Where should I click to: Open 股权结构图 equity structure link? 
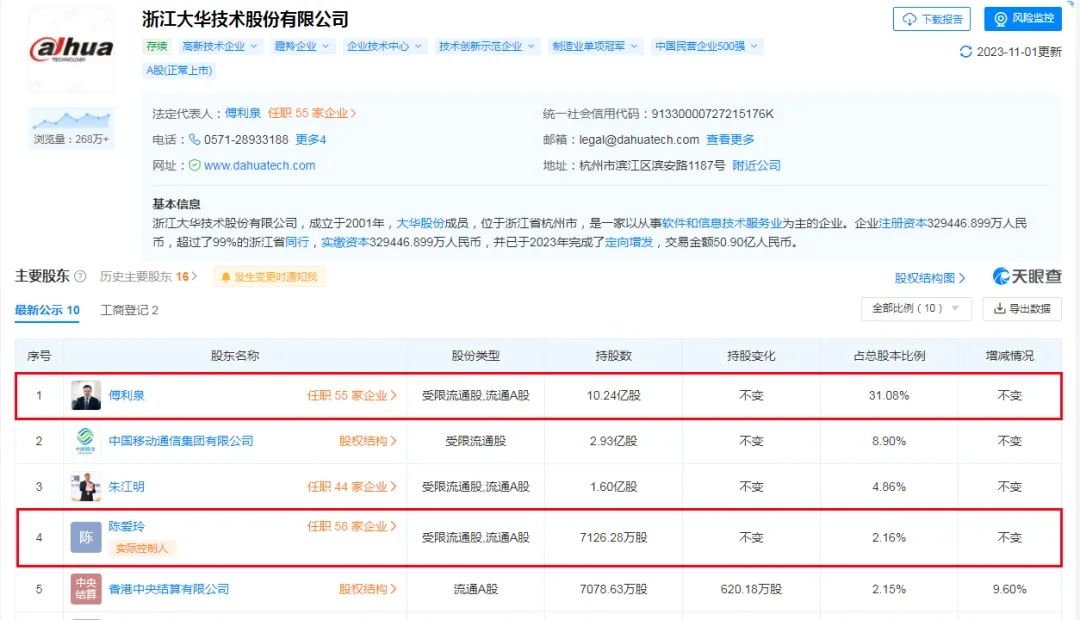[930, 278]
